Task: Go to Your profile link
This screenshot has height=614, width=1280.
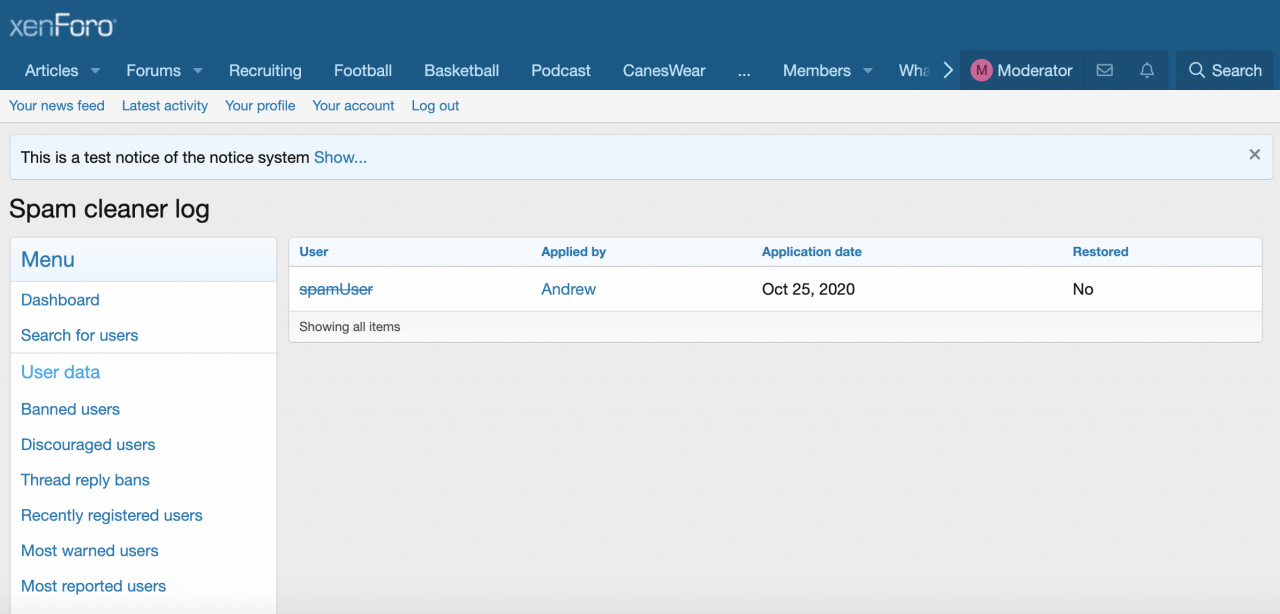Action: click(260, 106)
